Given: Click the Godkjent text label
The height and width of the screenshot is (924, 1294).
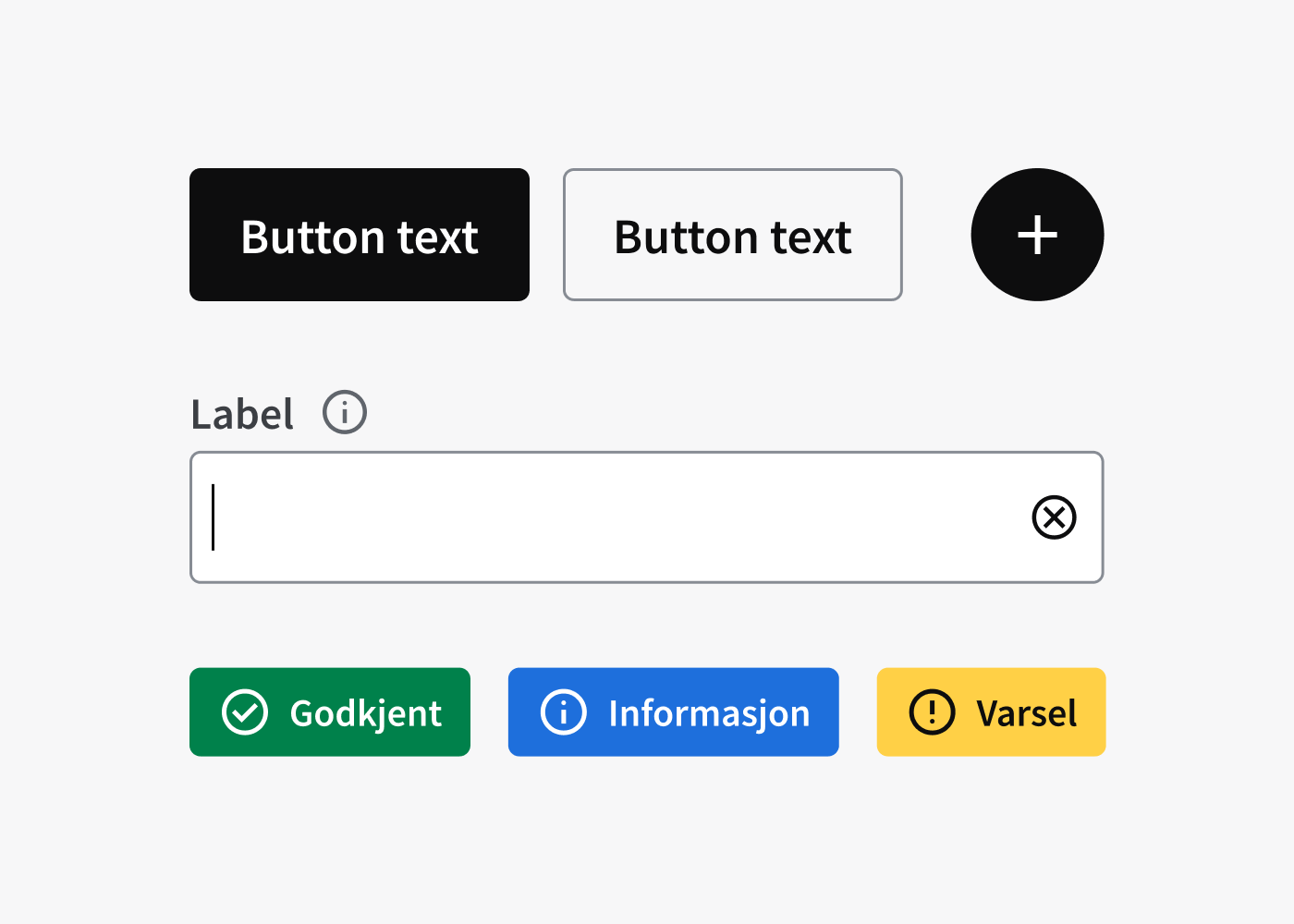Looking at the screenshot, I should (x=365, y=713).
